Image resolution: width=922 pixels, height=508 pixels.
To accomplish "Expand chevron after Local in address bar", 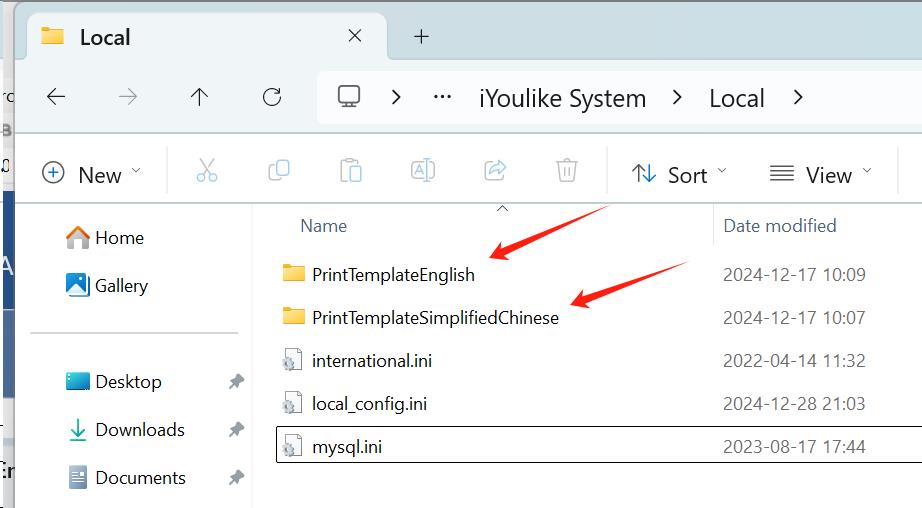I will [x=797, y=98].
